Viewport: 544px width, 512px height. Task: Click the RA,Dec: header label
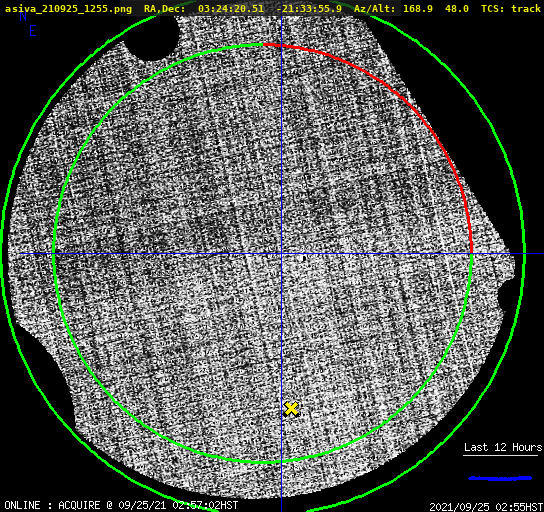[x=165, y=9]
